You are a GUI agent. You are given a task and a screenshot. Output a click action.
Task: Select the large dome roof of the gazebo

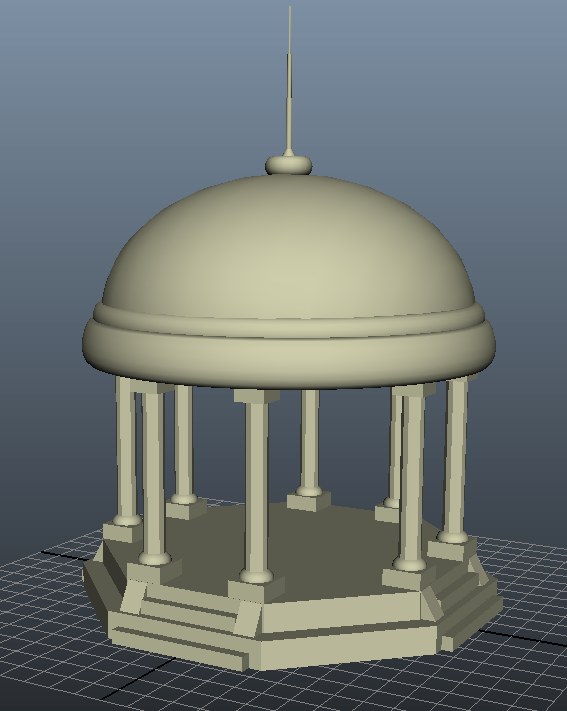289,245
